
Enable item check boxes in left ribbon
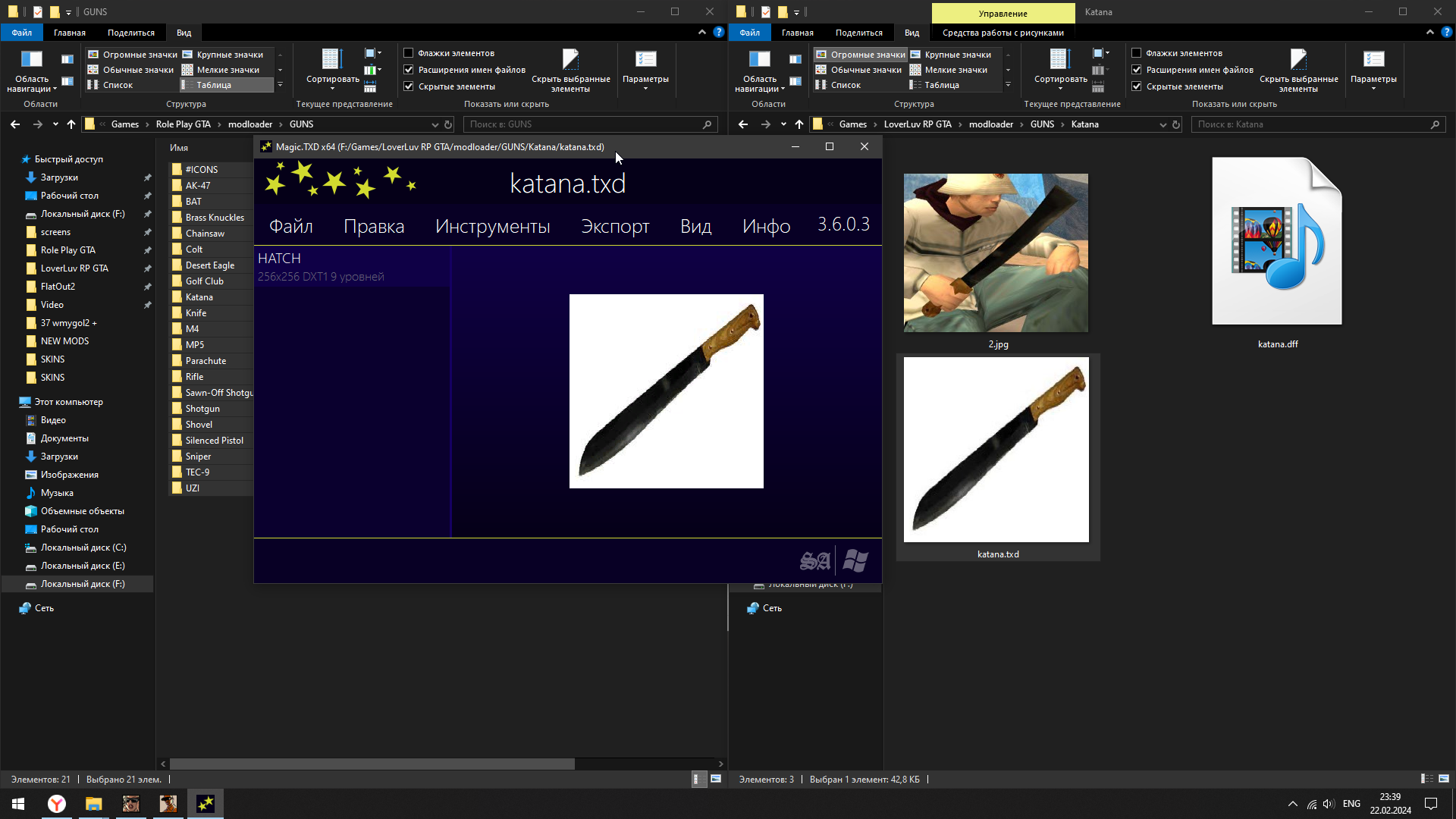[409, 53]
